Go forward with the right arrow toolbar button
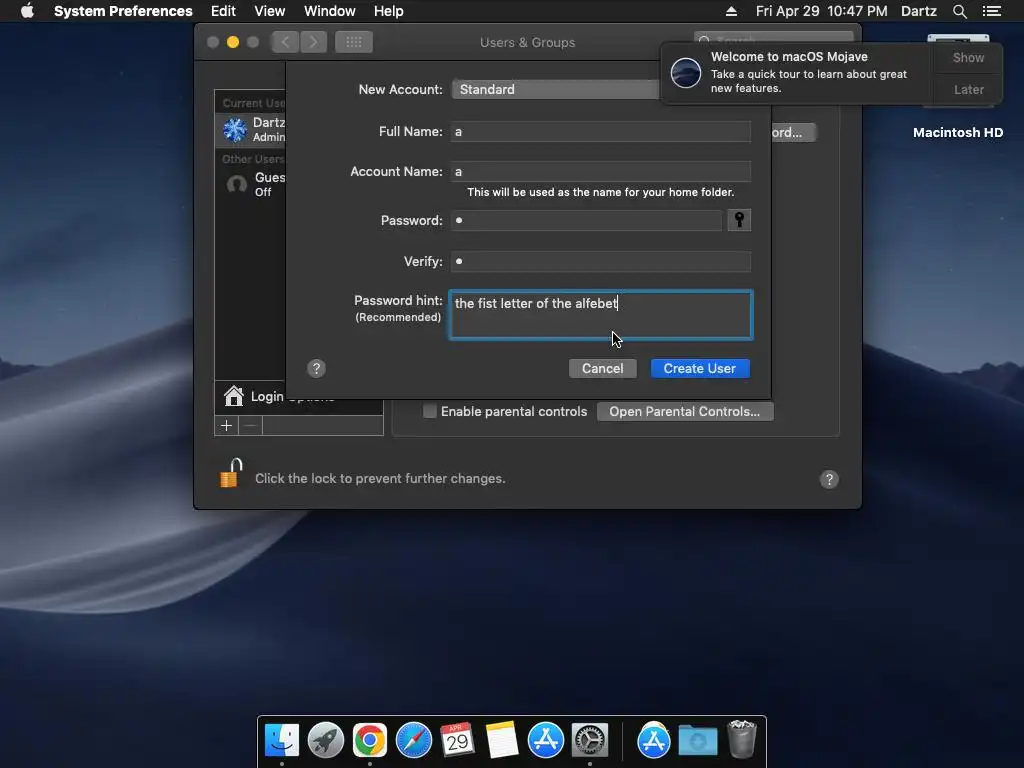The image size is (1024, 768). click(313, 42)
